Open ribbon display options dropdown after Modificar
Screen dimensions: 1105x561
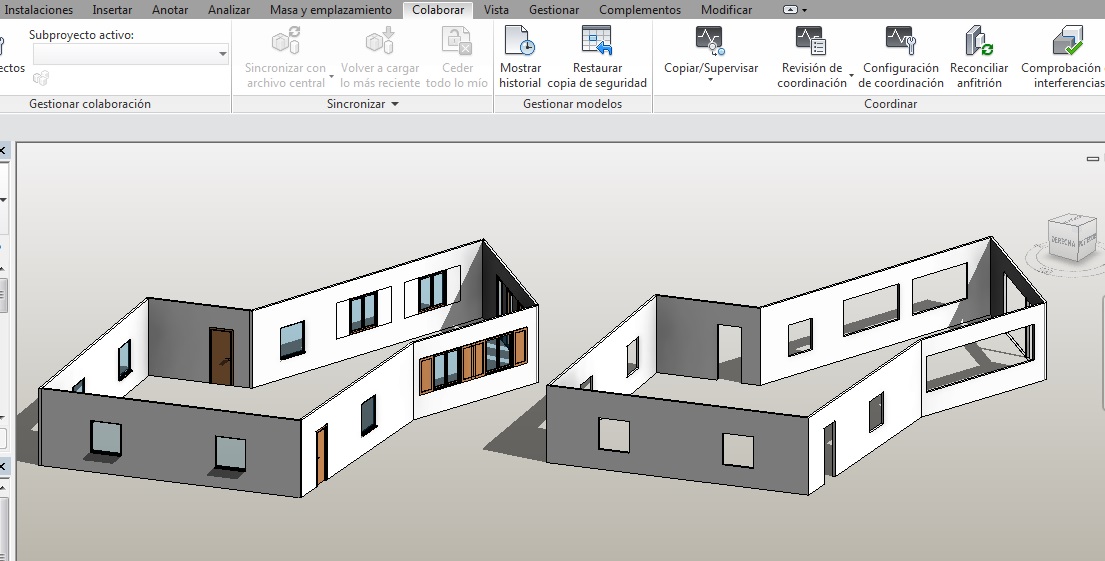(796, 10)
